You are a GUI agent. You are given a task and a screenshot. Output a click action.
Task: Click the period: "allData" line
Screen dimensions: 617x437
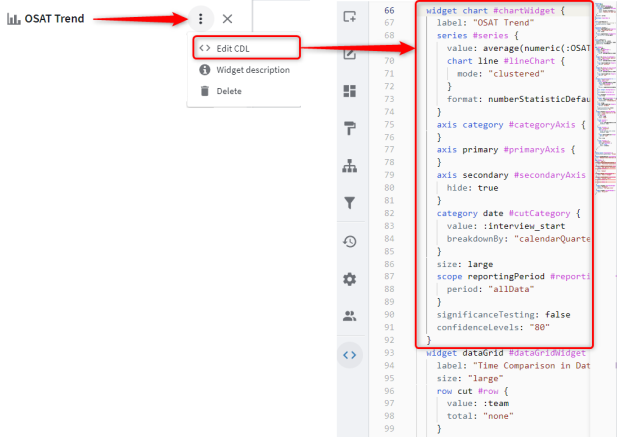coord(490,289)
